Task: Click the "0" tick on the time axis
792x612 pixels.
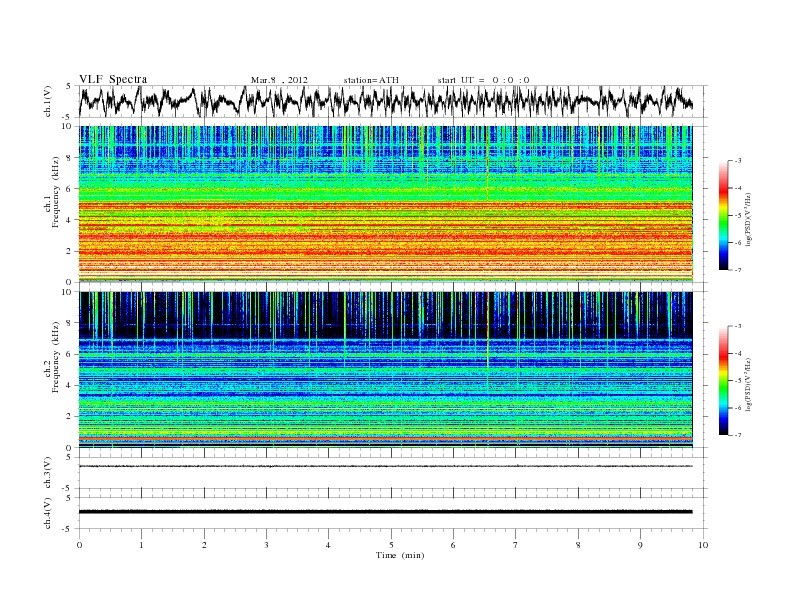Action: click(x=79, y=545)
